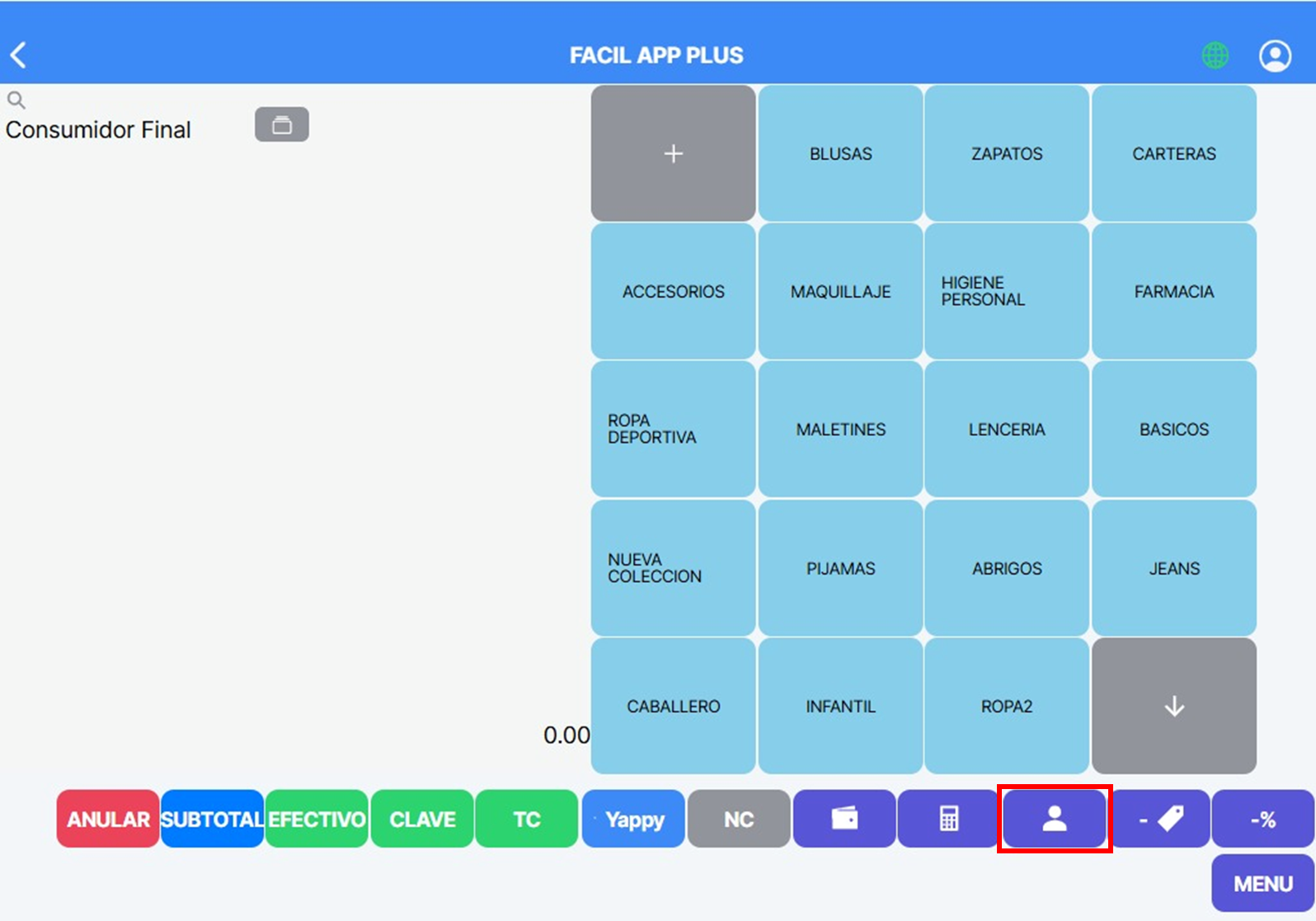
Task: Show more categories with down arrow tile
Action: (1174, 706)
